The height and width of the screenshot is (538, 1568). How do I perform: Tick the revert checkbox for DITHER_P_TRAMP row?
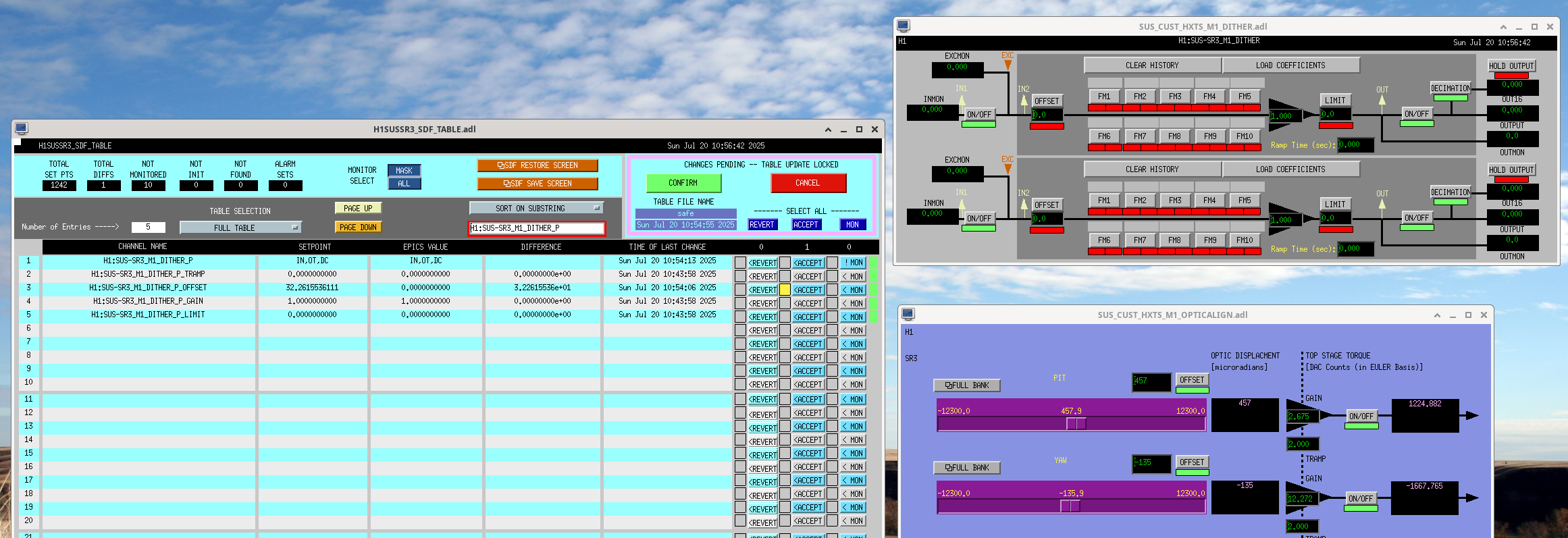pyautogui.click(x=740, y=276)
